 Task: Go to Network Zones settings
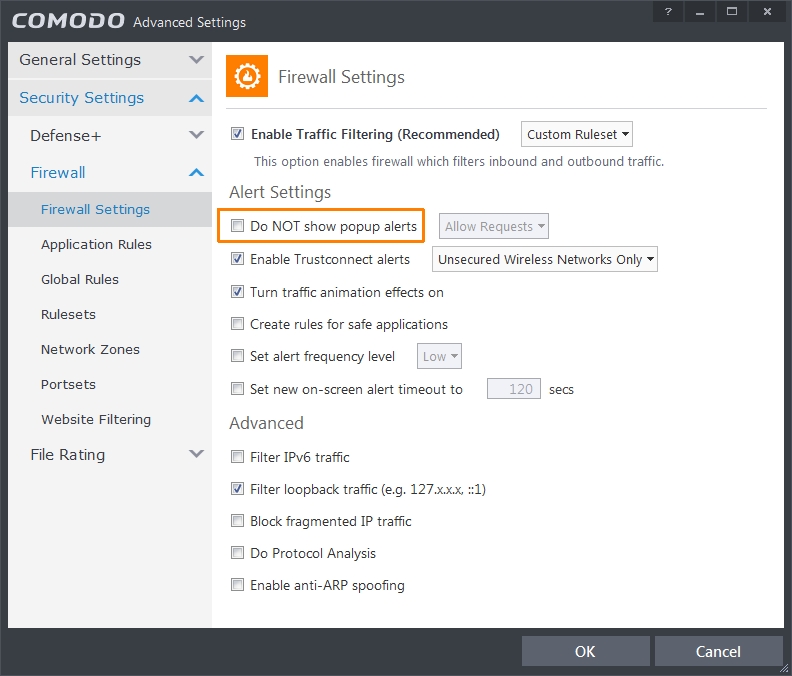[x=90, y=349]
